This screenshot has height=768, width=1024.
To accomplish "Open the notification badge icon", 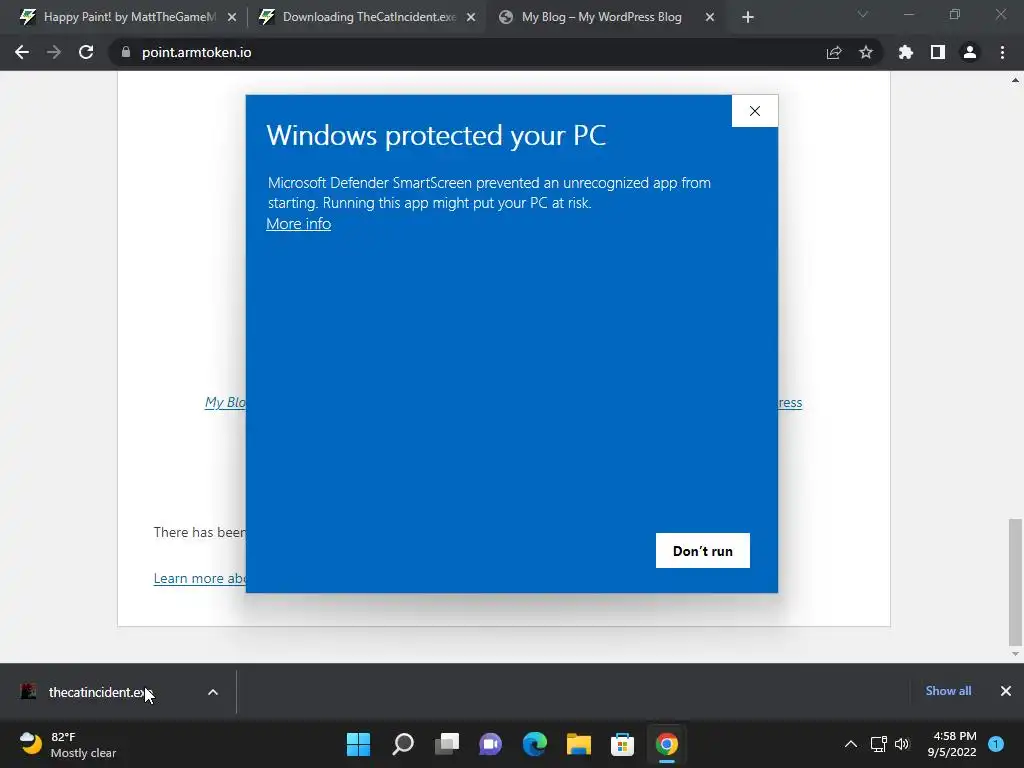I will click(x=996, y=744).
